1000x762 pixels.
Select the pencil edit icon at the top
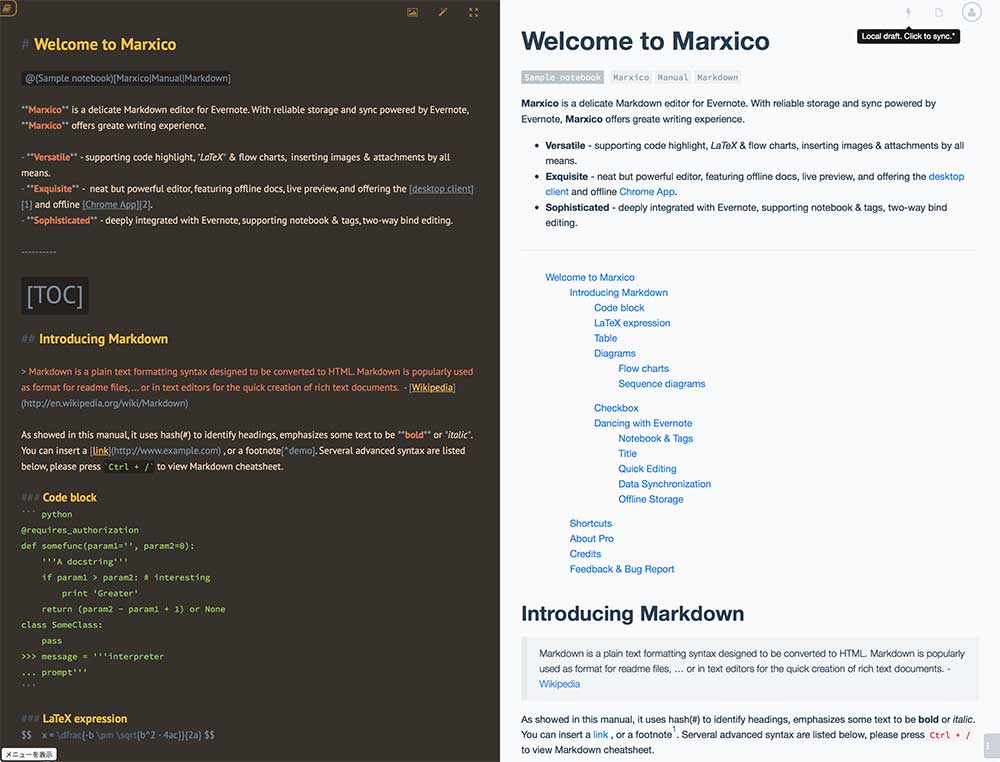443,12
